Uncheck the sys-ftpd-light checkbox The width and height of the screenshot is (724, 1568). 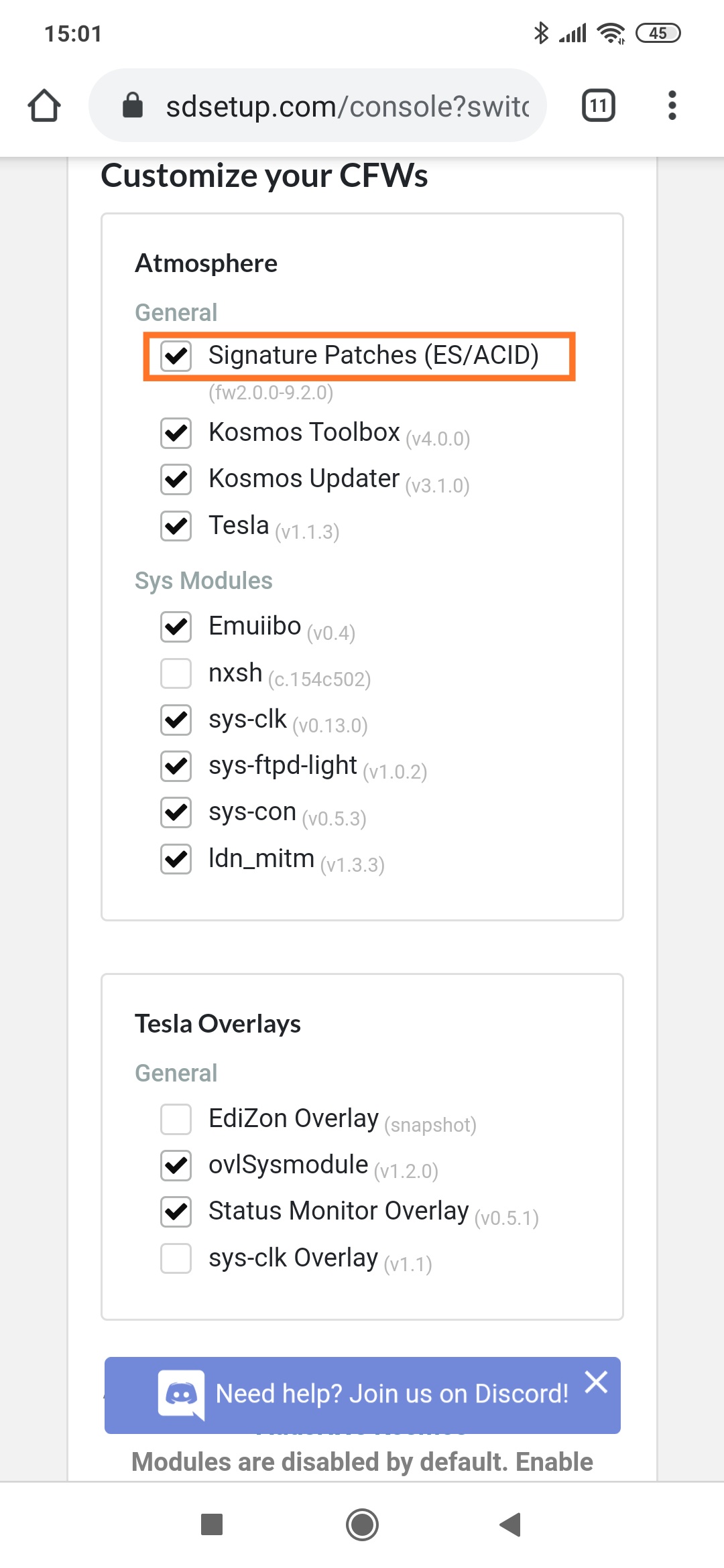click(x=176, y=766)
